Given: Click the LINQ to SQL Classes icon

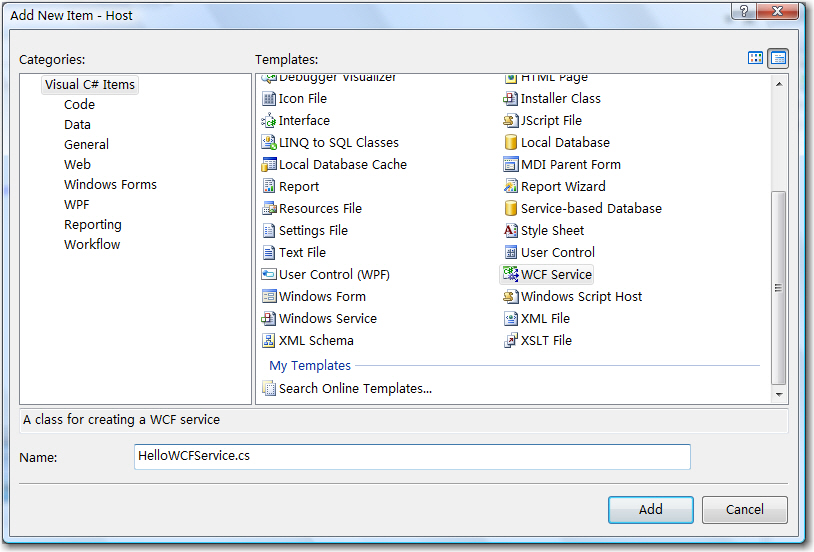Looking at the screenshot, I should [x=268, y=142].
